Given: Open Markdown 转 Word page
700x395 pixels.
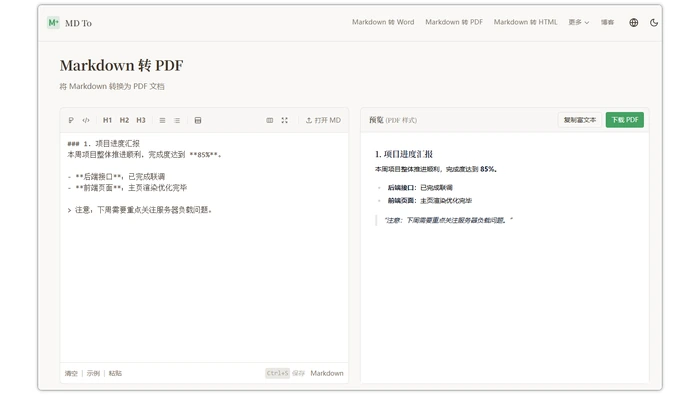Looking at the screenshot, I should tap(383, 22).
